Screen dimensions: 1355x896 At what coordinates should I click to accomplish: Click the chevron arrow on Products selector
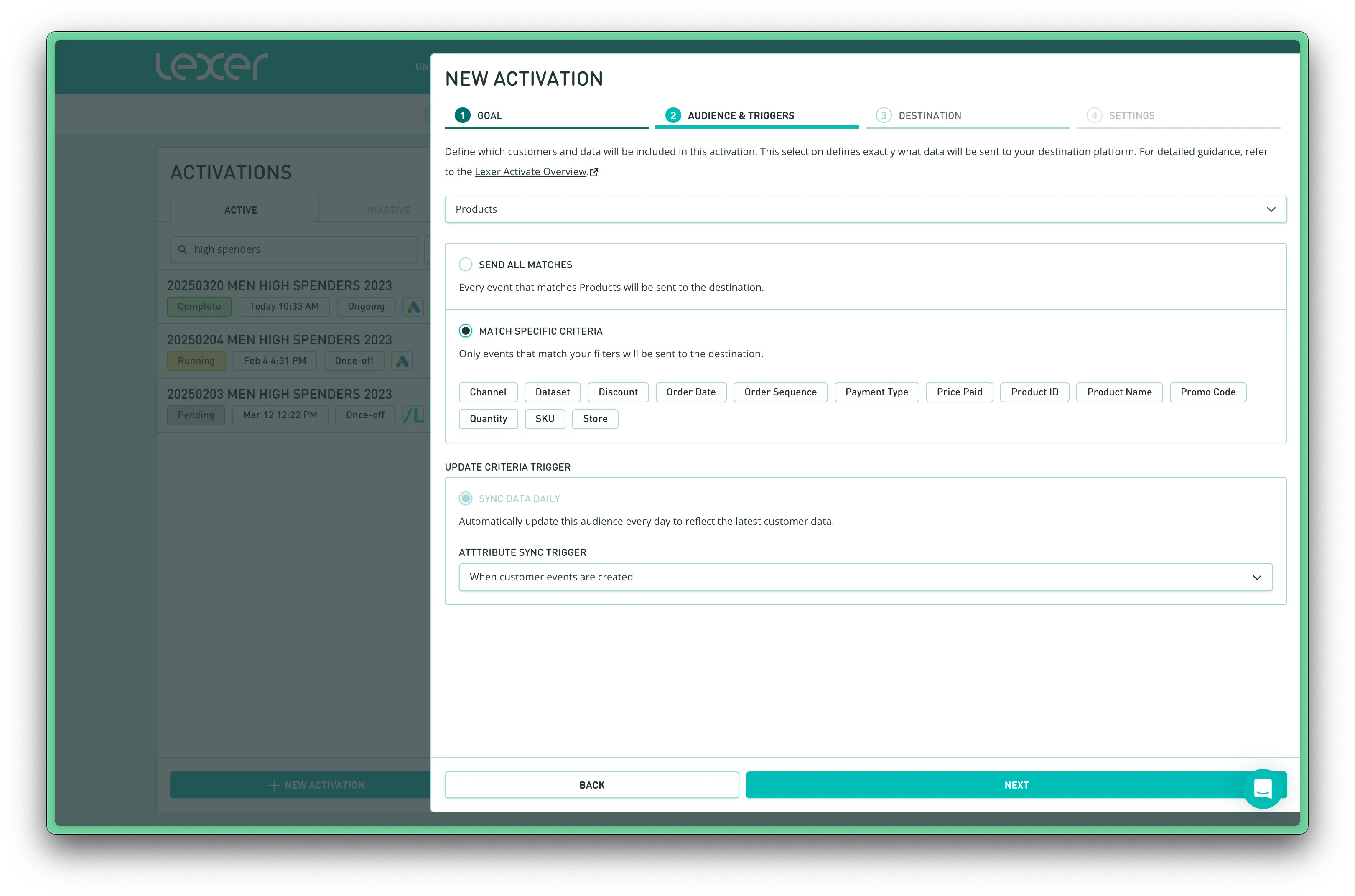1271,209
